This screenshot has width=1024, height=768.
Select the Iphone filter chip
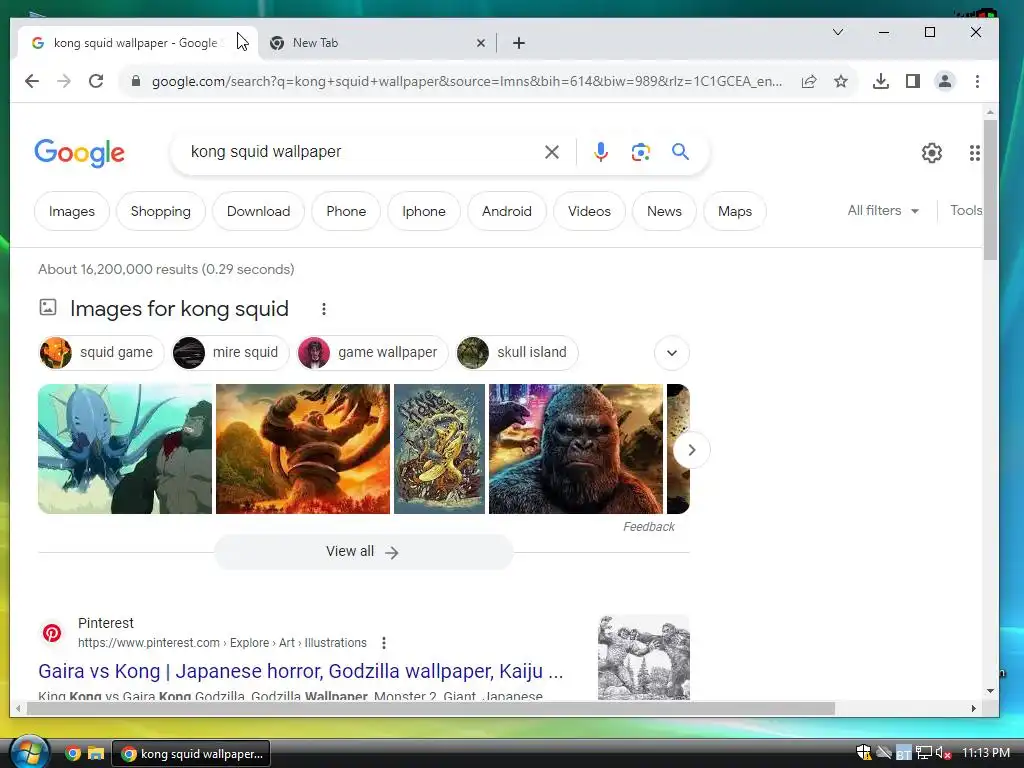point(424,211)
